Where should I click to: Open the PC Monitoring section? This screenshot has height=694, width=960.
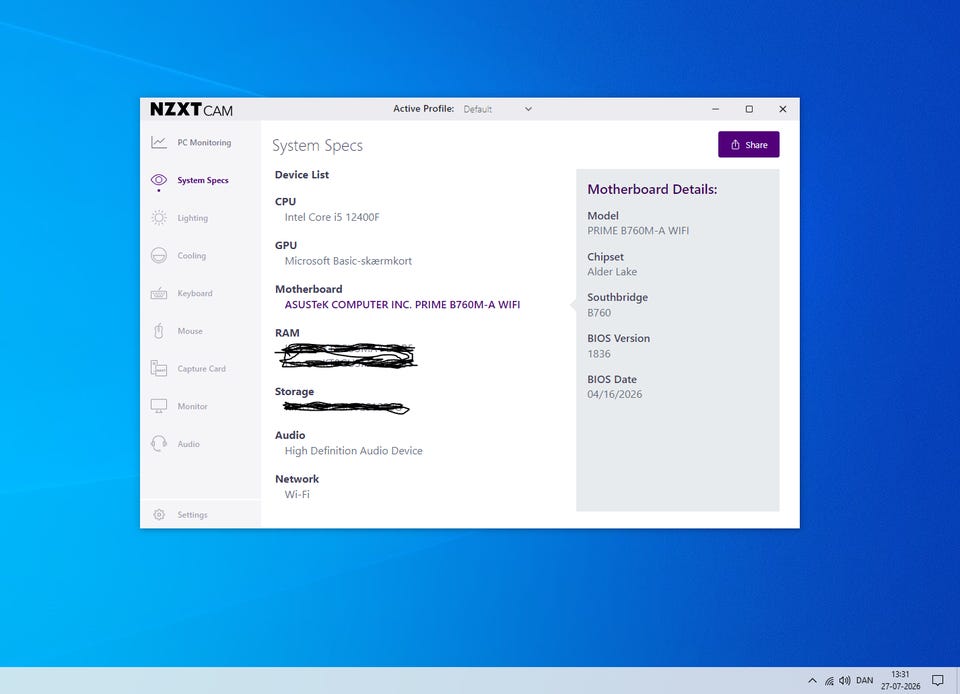[x=204, y=143]
